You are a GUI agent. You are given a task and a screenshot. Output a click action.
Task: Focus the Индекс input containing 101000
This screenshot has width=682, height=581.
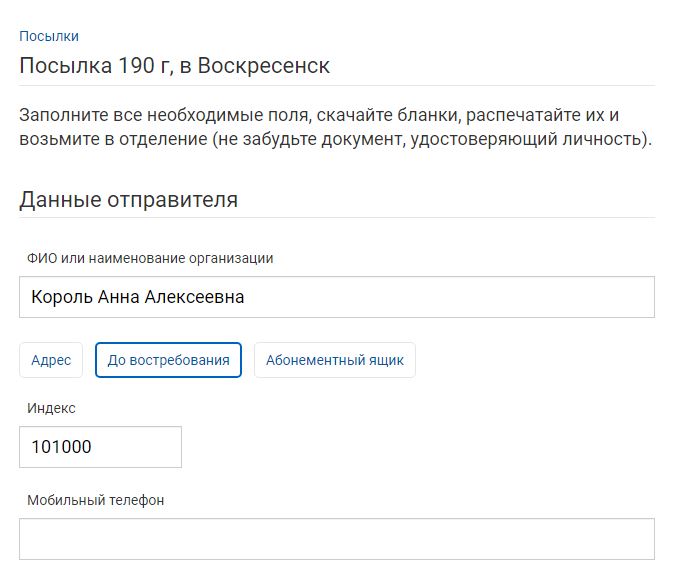click(100, 447)
